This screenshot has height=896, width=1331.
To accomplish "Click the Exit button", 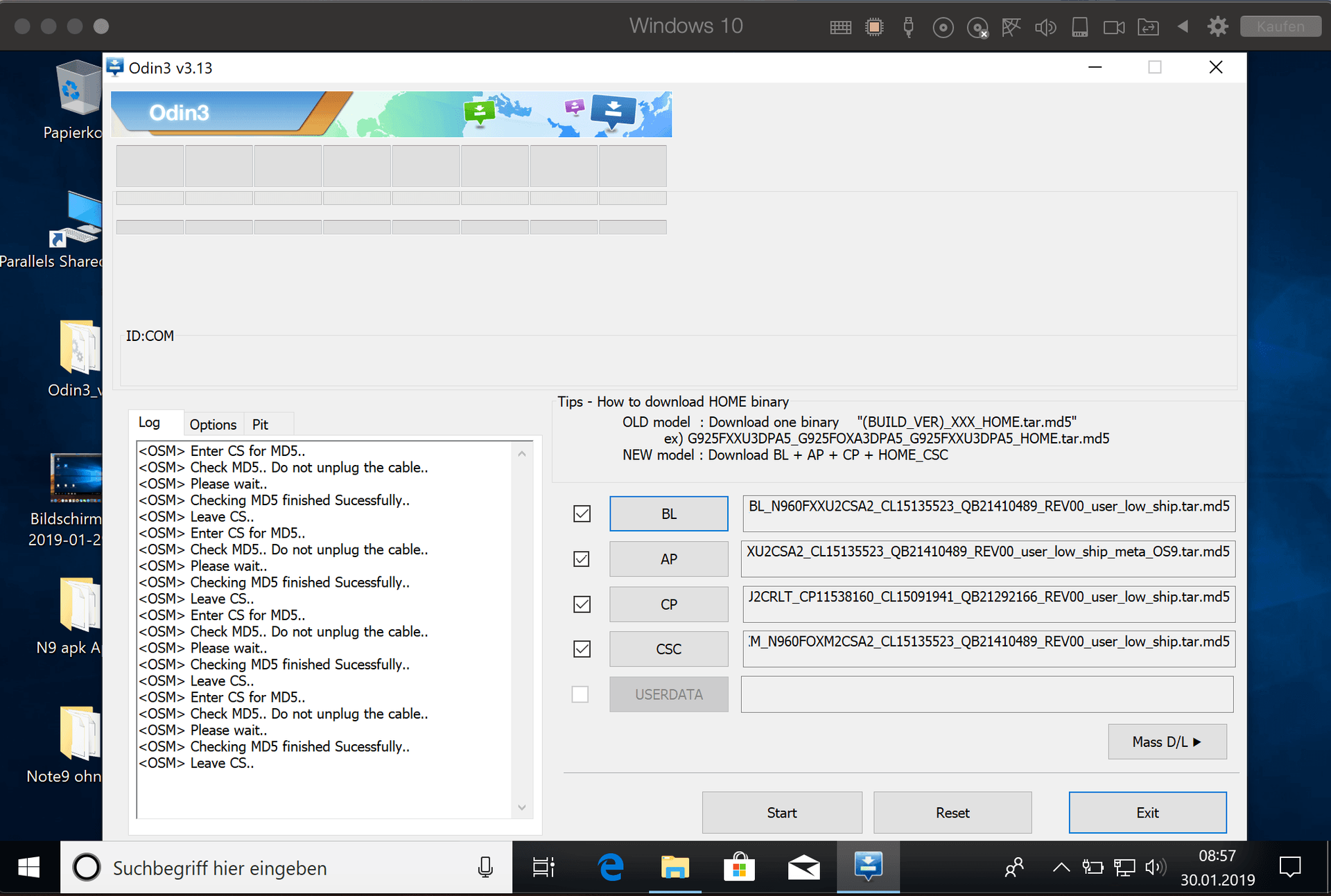I will (x=1148, y=812).
